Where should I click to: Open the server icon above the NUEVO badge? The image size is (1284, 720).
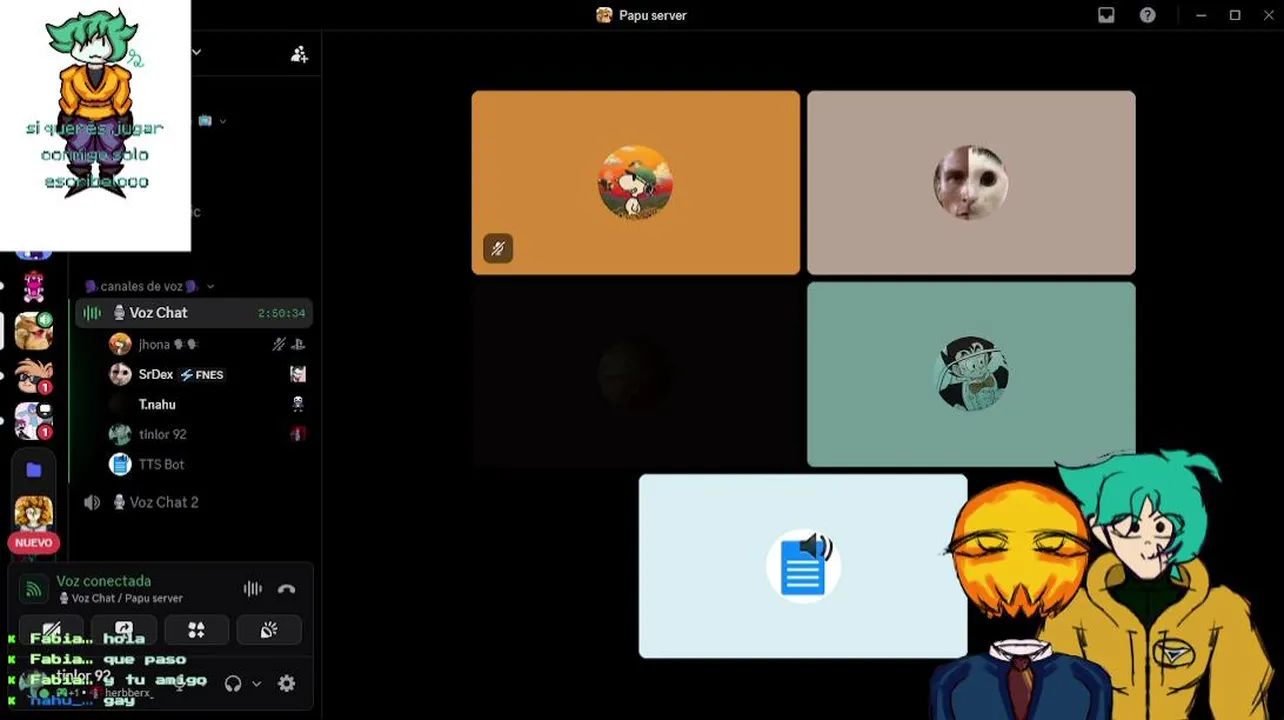[x=33, y=513]
